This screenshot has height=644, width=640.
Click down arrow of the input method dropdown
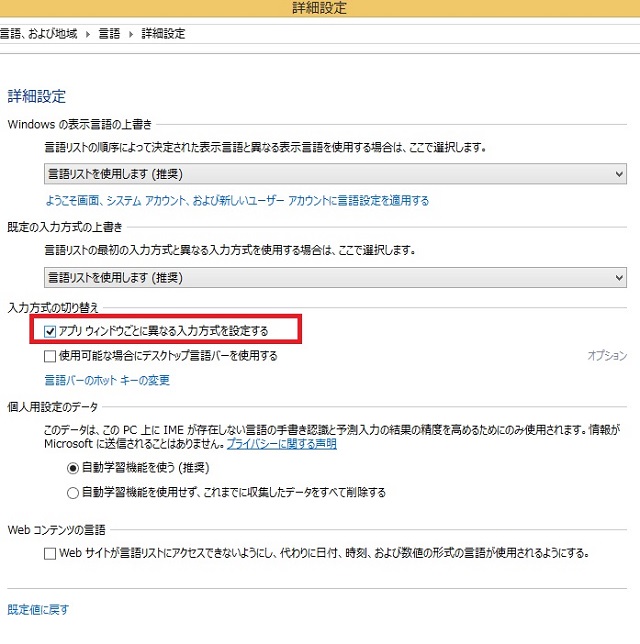pyautogui.click(x=619, y=277)
